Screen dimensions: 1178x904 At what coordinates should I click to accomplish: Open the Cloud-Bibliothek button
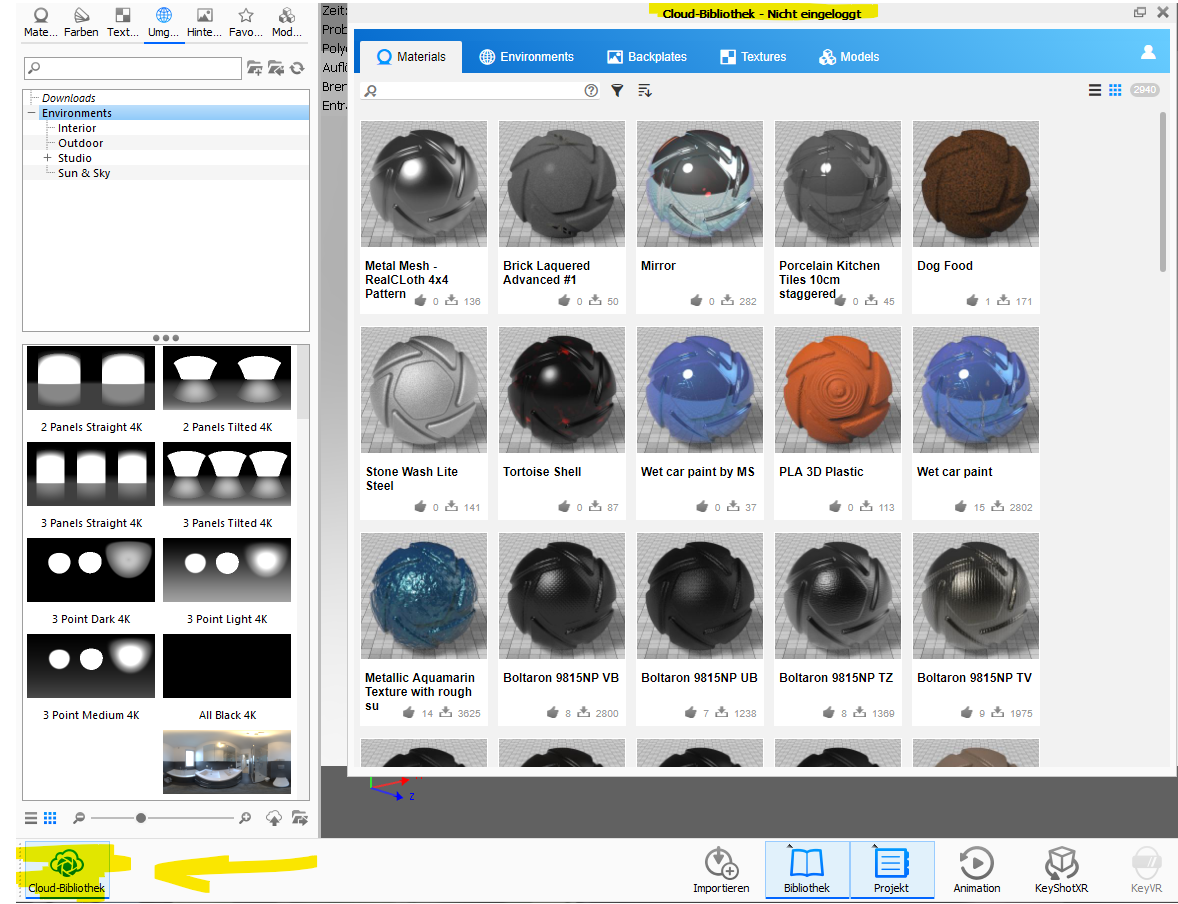pyautogui.click(x=67, y=870)
